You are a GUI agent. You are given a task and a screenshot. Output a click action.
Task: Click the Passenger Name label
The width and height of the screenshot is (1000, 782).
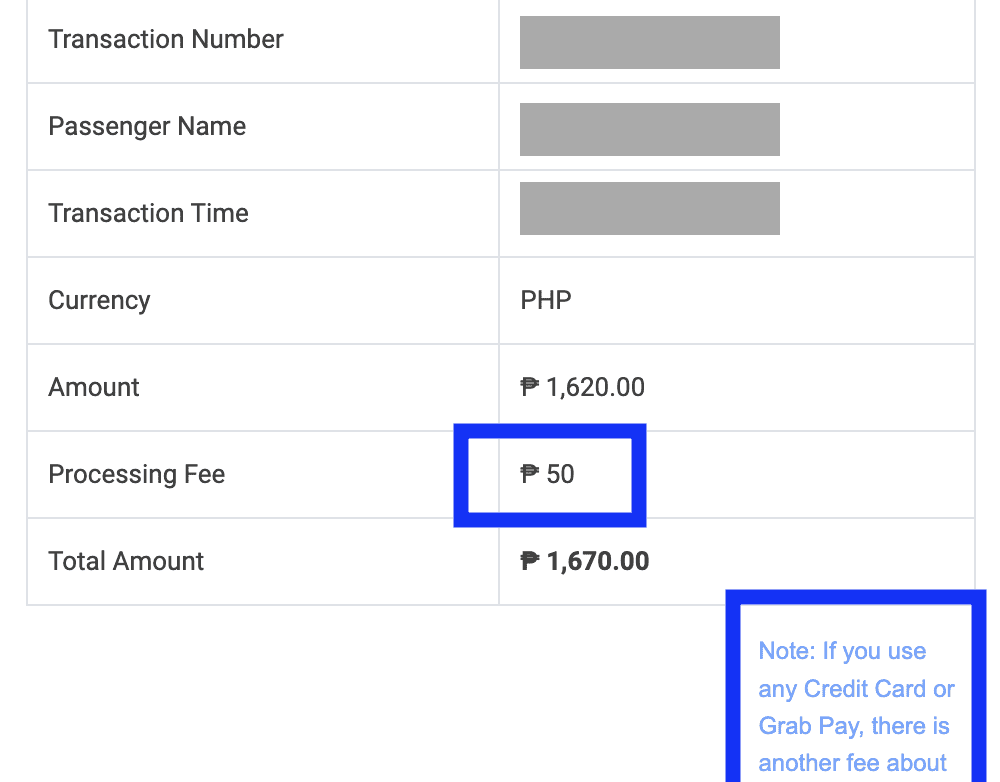coord(147,127)
